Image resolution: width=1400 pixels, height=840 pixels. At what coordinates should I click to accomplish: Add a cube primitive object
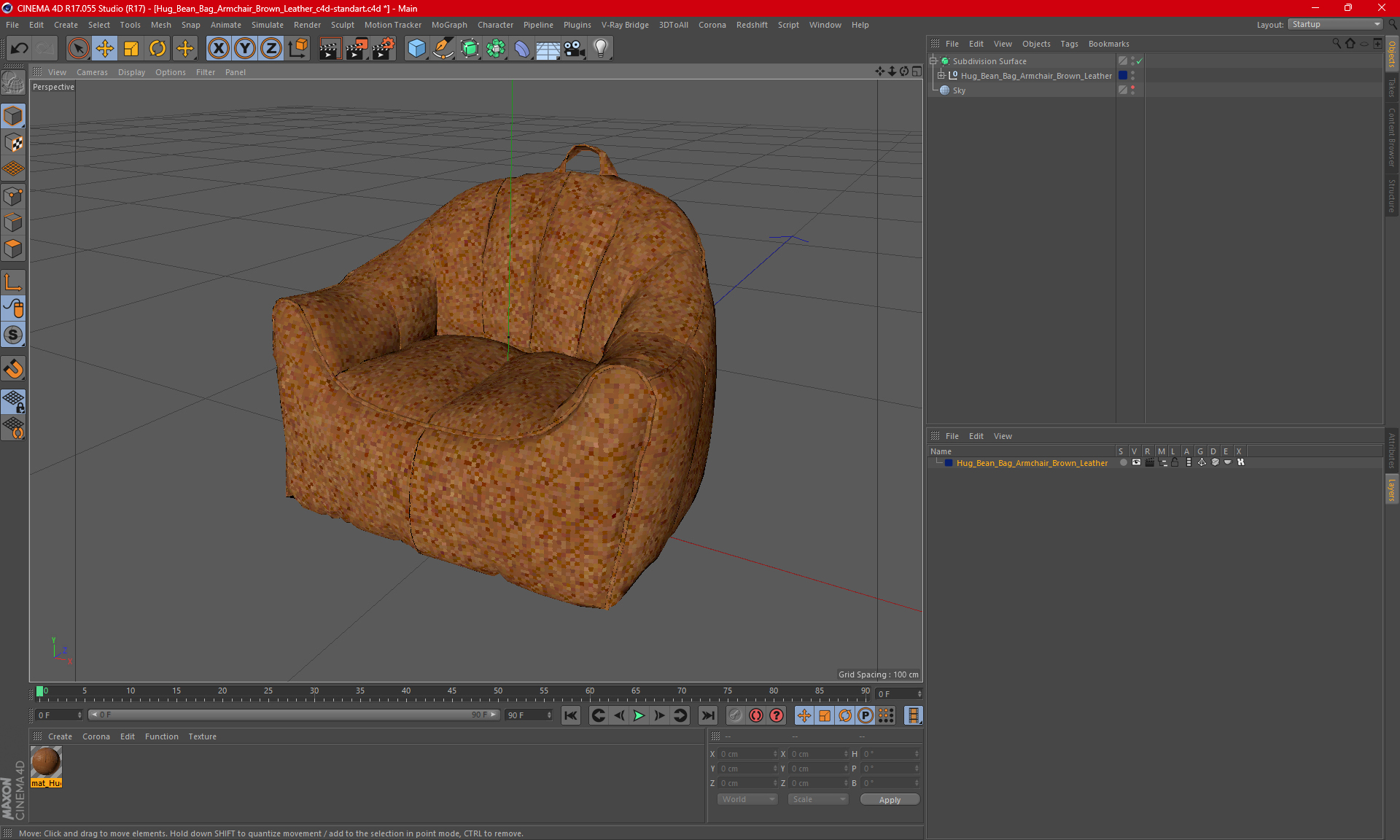(416, 49)
